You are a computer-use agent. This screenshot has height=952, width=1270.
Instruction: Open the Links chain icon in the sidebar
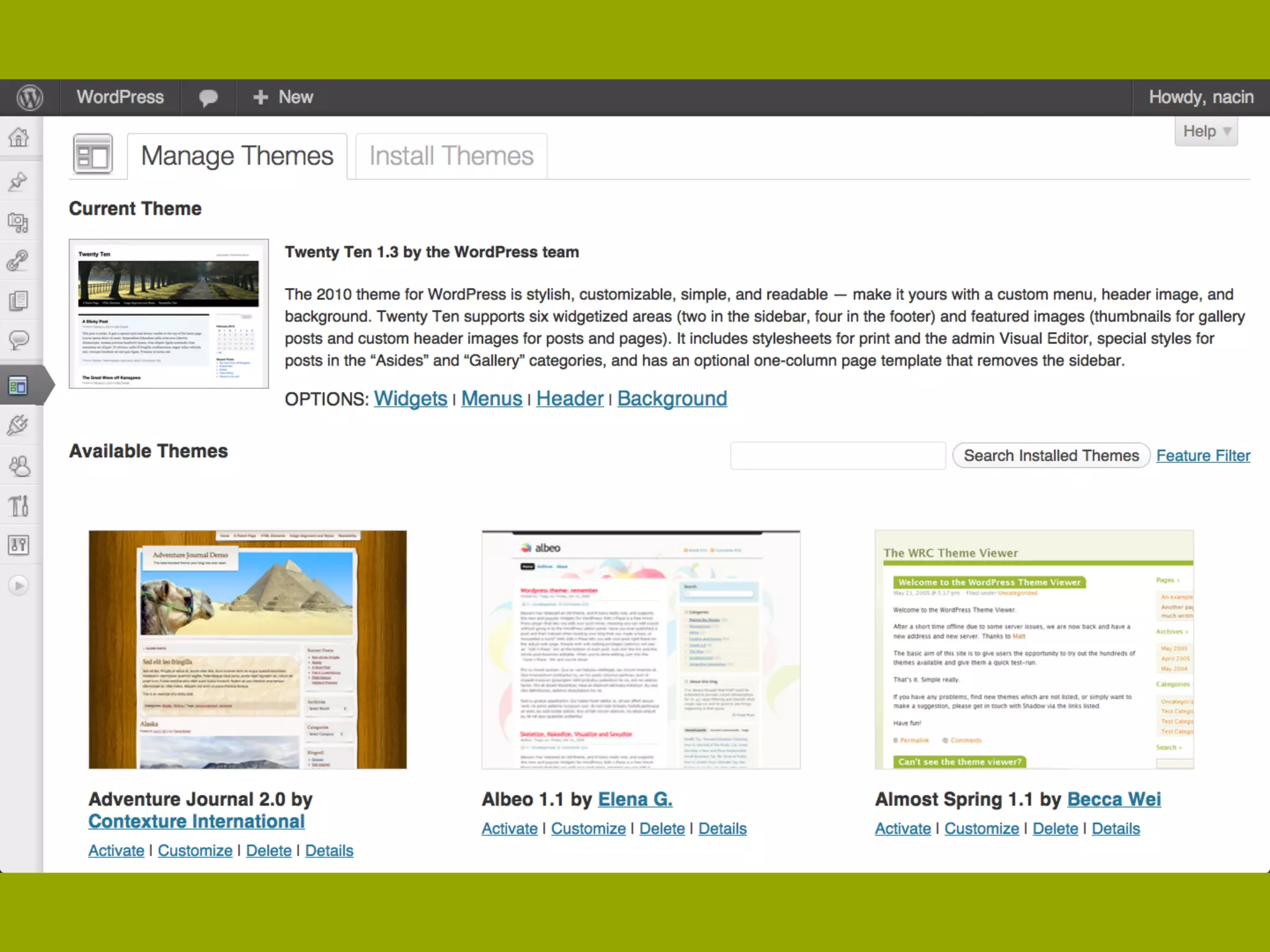click(x=19, y=261)
